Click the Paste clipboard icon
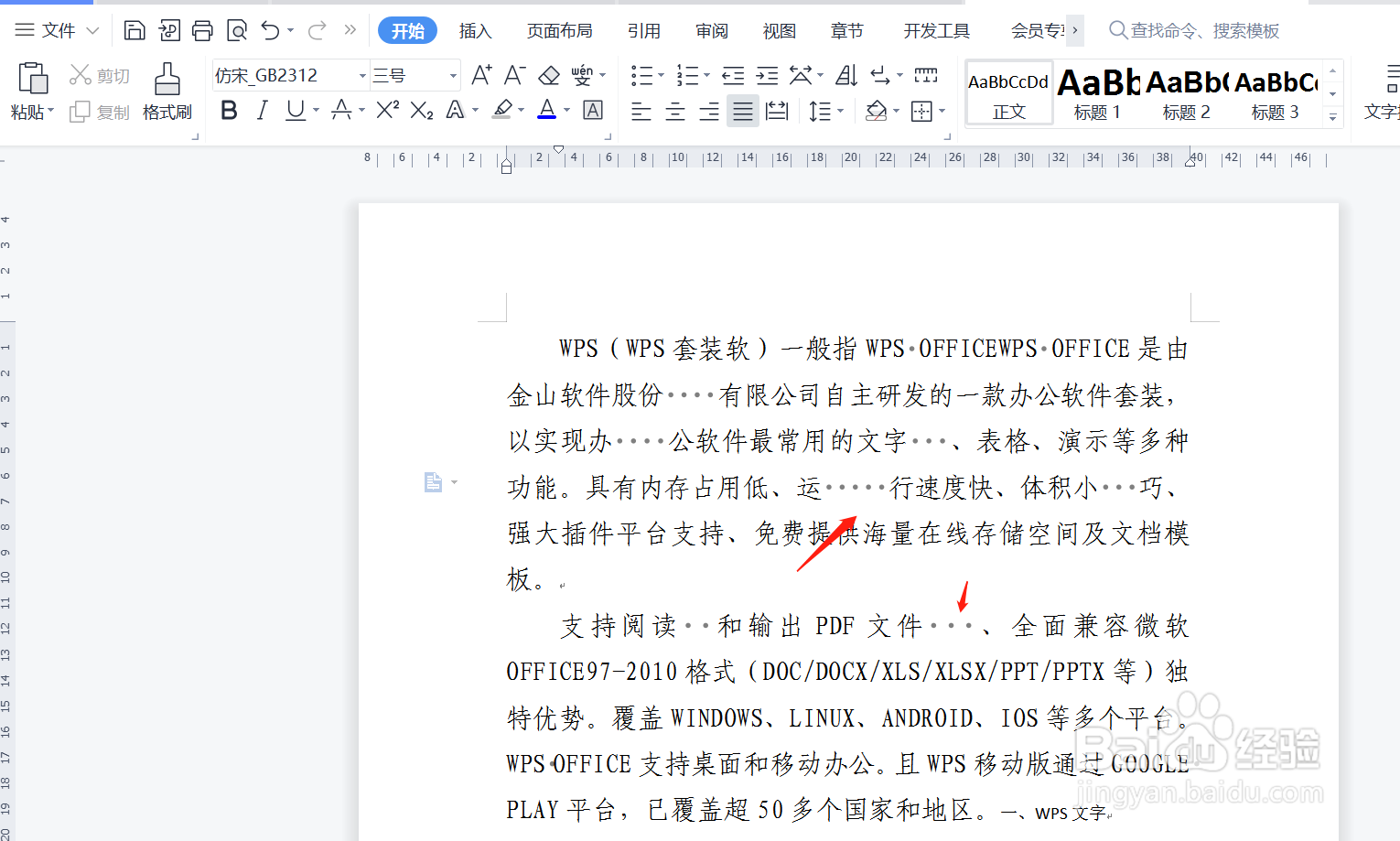The width and height of the screenshot is (1400, 841). click(x=33, y=79)
